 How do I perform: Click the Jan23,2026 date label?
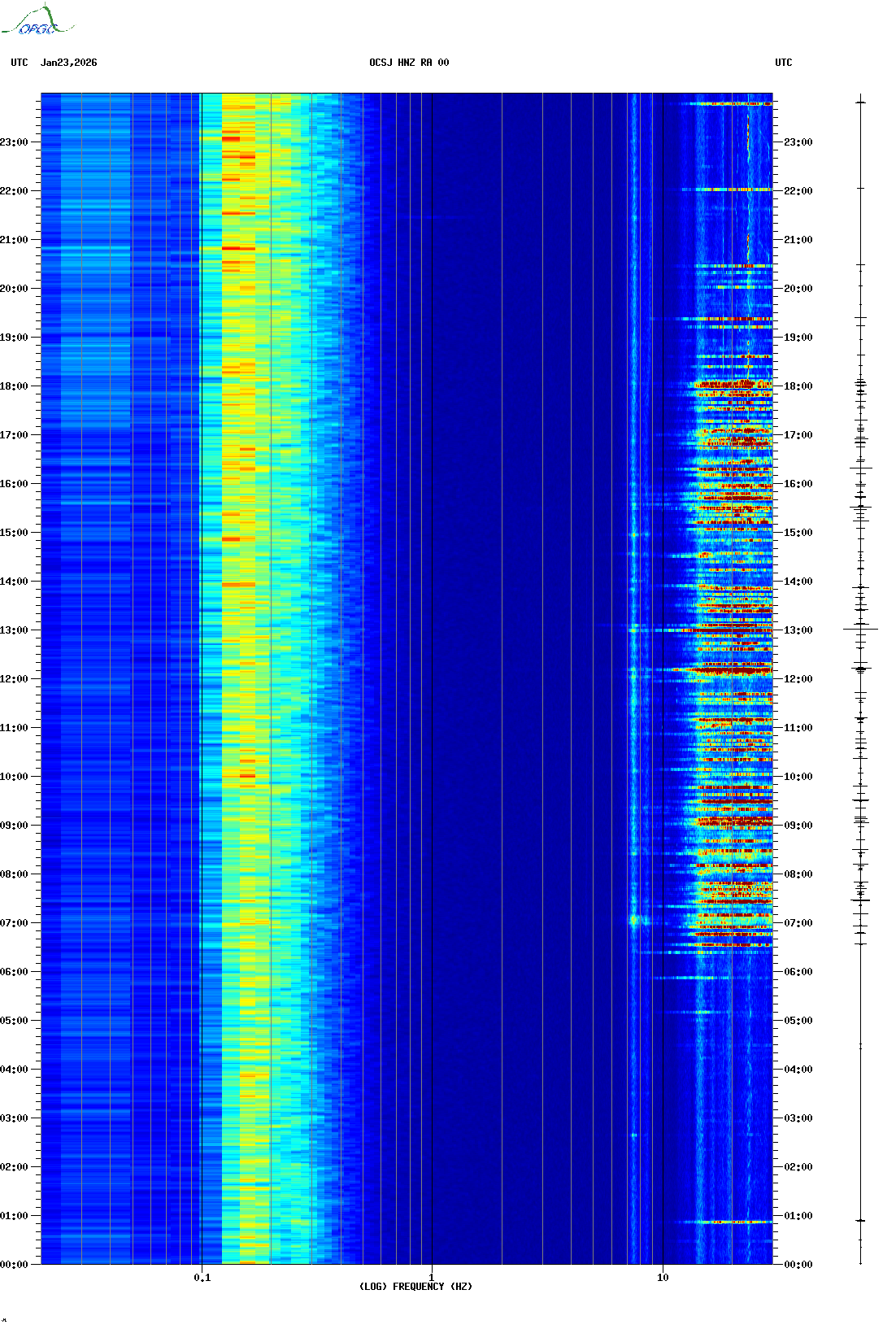point(68,63)
